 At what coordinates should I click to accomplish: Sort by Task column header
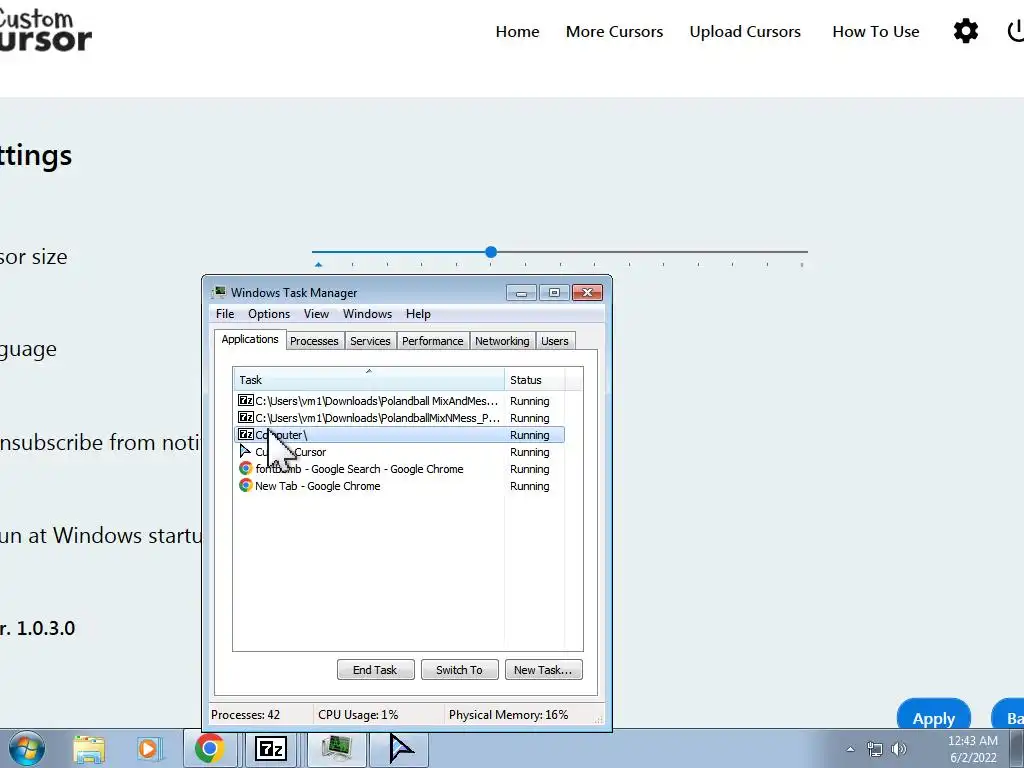[368, 379]
